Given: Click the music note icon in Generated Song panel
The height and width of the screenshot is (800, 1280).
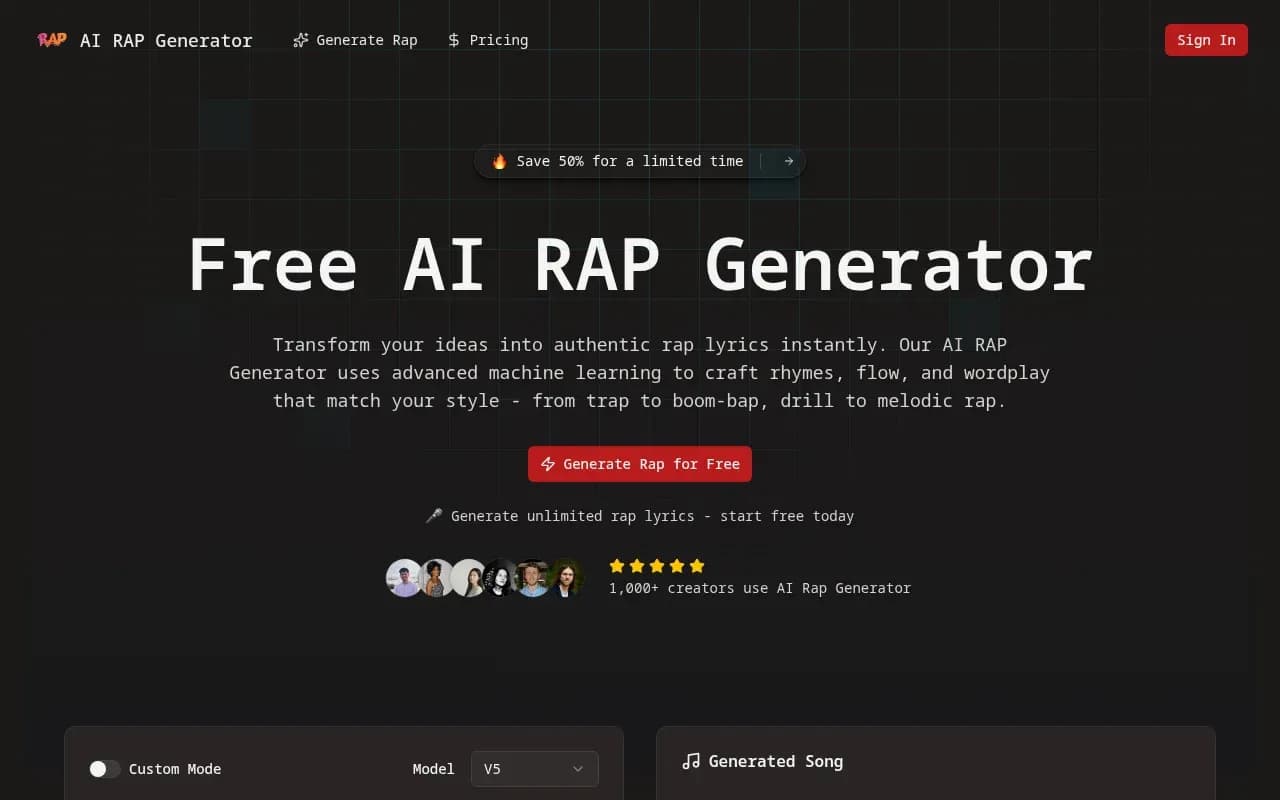Looking at the screenshot, I should tap(691, 761).
